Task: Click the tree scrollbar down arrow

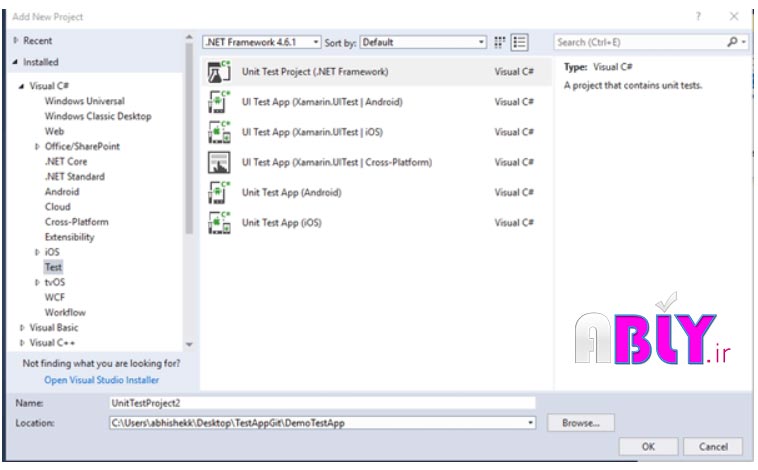Action: tap(189, 344)
